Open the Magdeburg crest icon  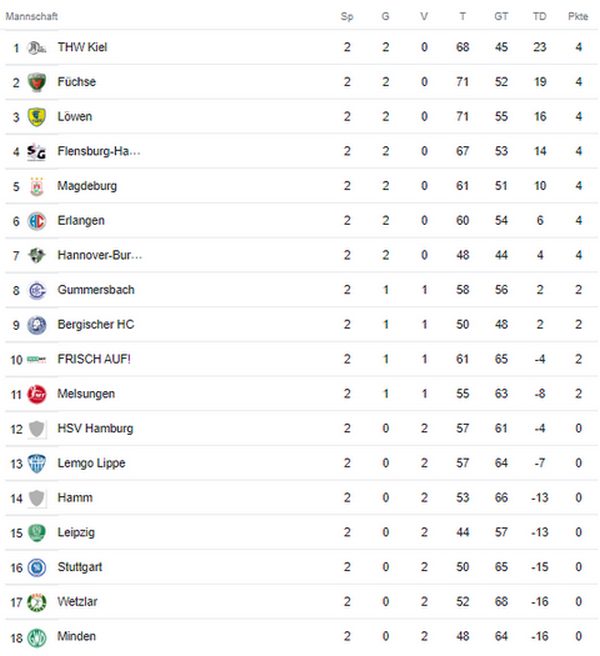(36, 186)
